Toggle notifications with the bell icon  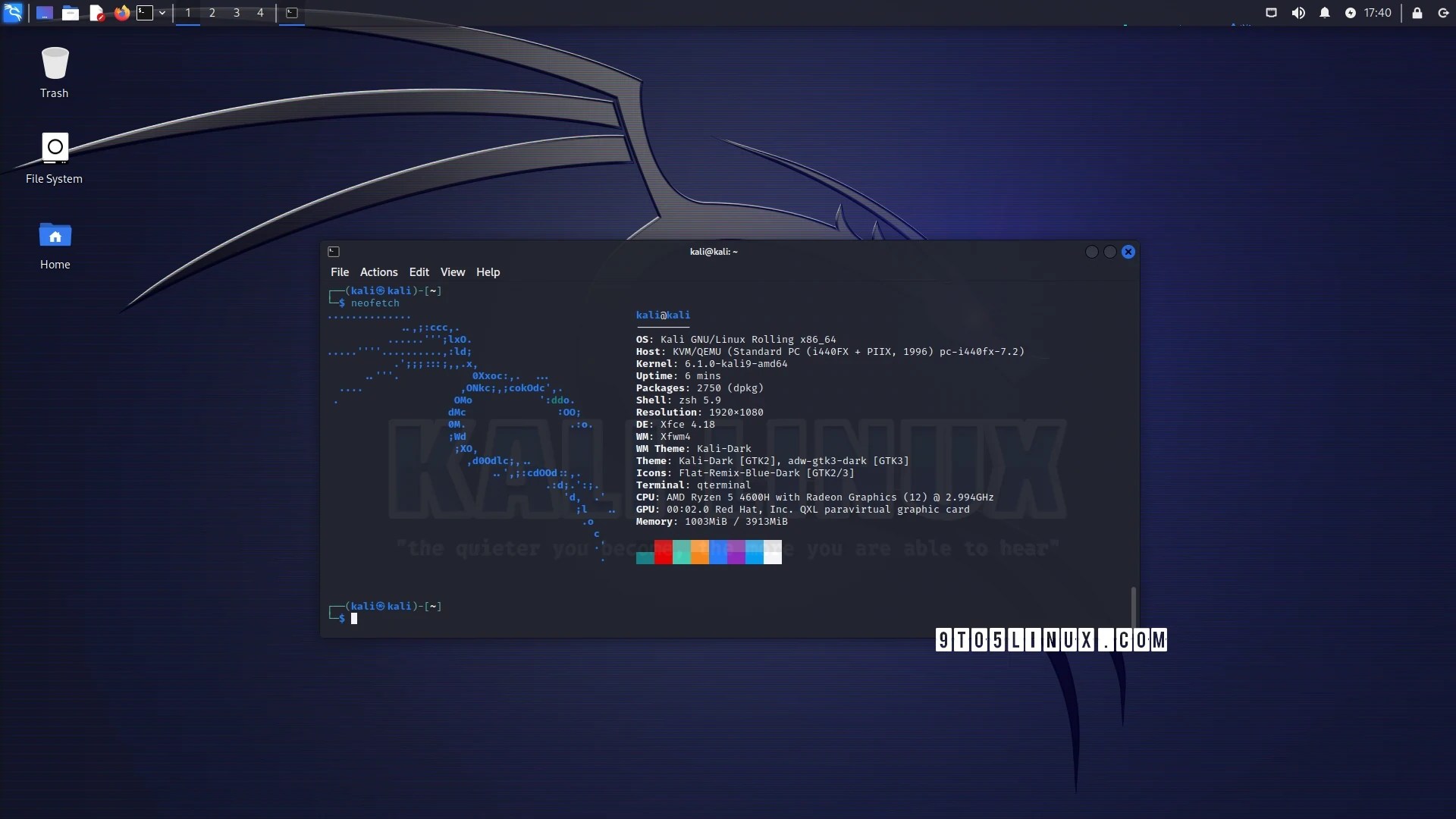click(x=1325, y=13)
